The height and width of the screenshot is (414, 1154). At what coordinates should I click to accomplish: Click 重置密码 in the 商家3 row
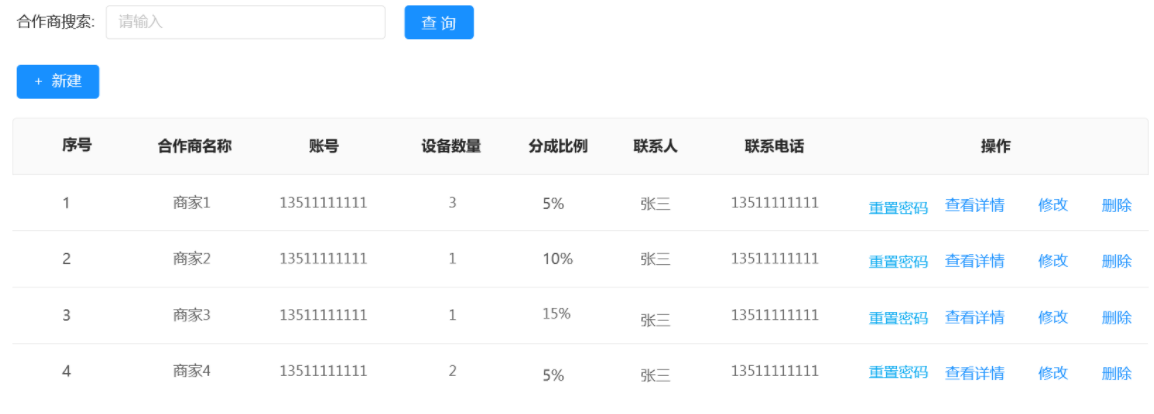coord(898,318)
